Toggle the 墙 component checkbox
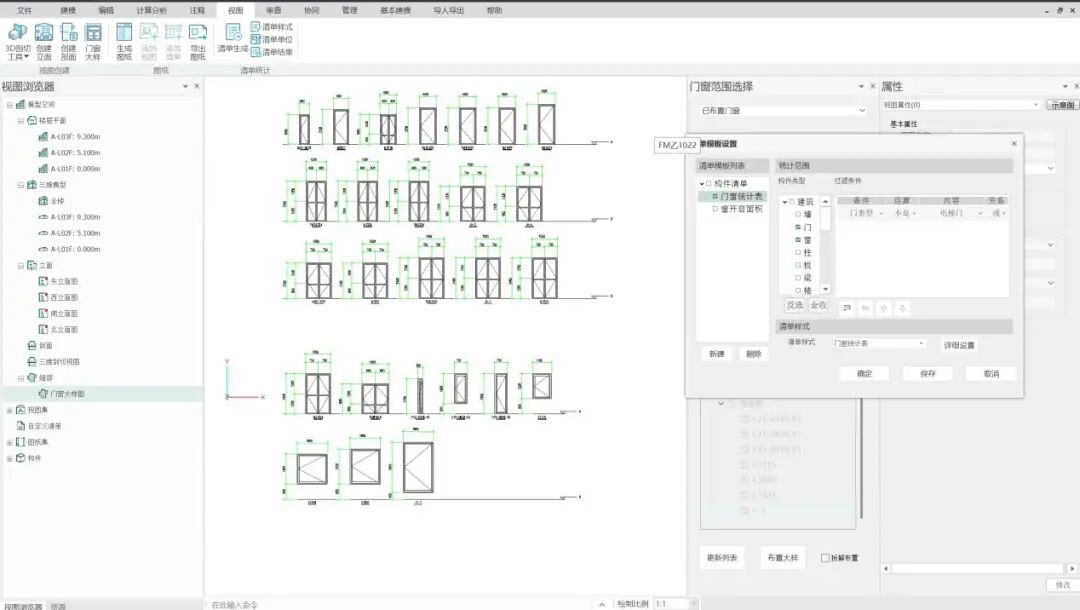 [x=798, y=215]
